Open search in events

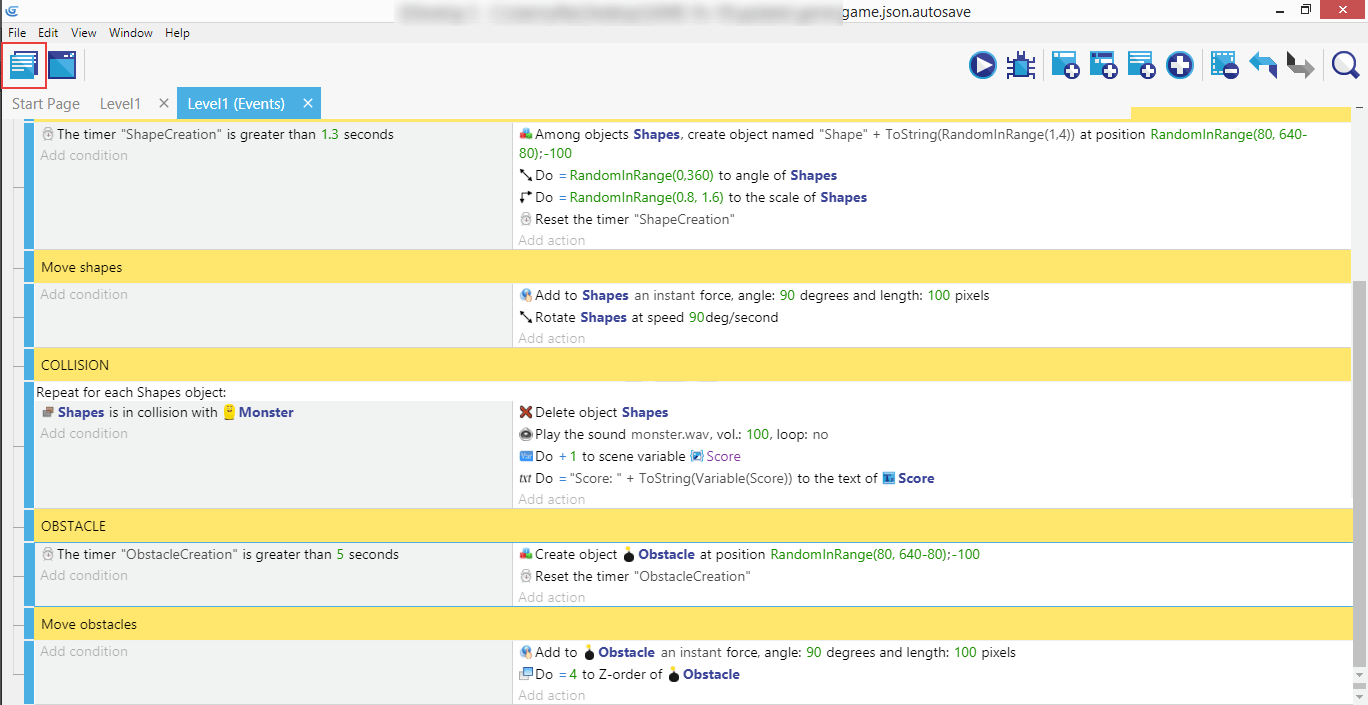[x=1345, y=66]
